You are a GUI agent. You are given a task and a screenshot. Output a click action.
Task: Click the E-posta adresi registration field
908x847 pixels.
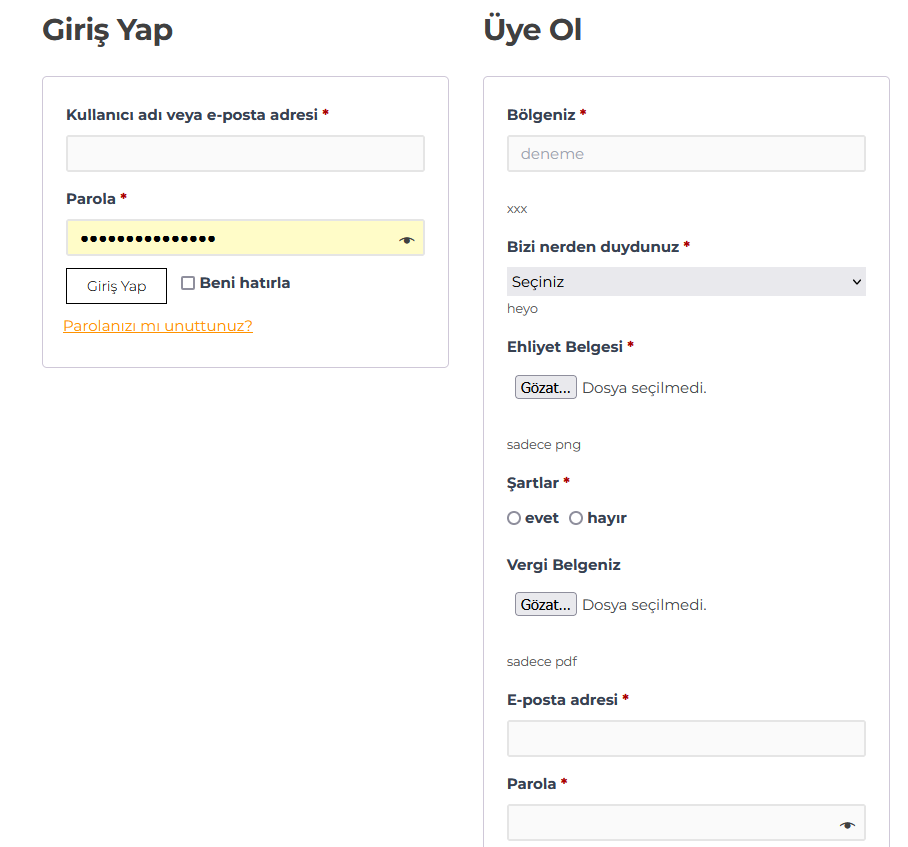coord(686,738)
